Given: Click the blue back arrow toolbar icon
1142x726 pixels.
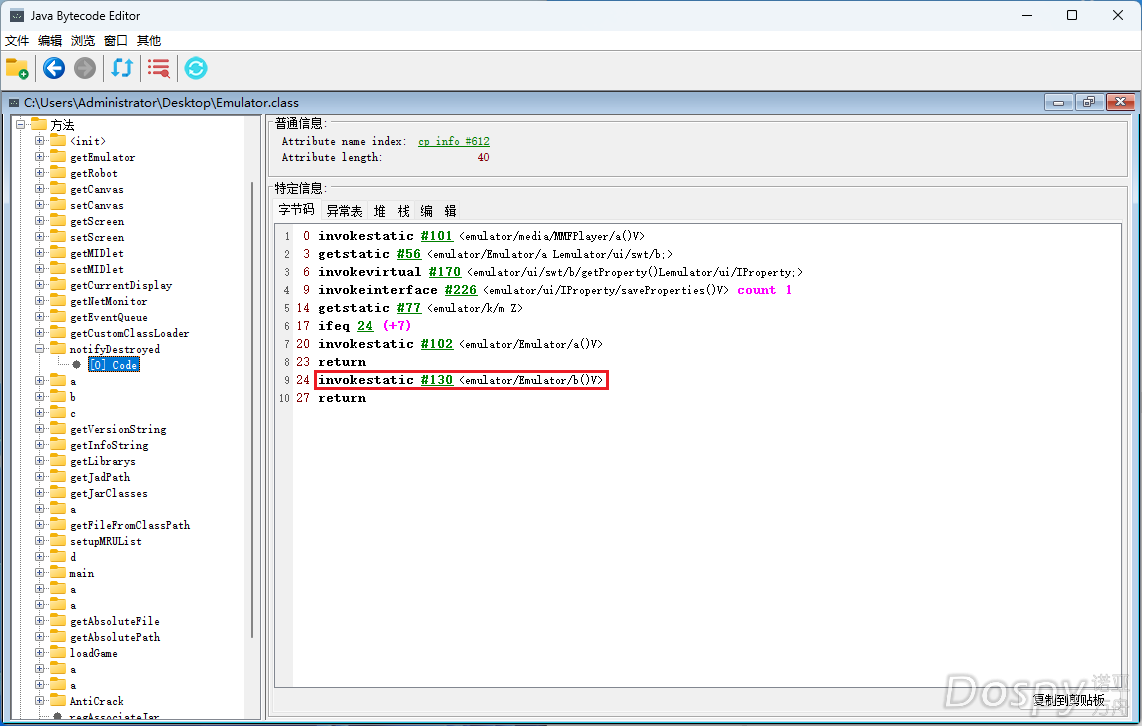Looking at the screenshot, I should click(54, 68).
